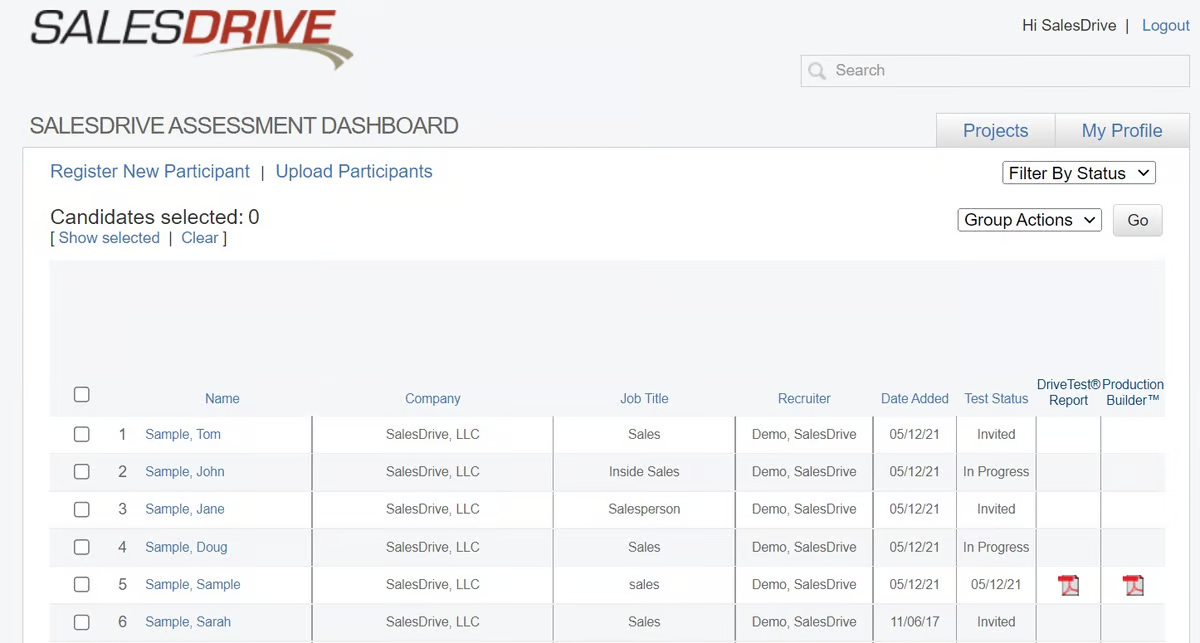1200x643 pixels.
Task: Switch to the Projects tab
Action: tap(995, 130)
